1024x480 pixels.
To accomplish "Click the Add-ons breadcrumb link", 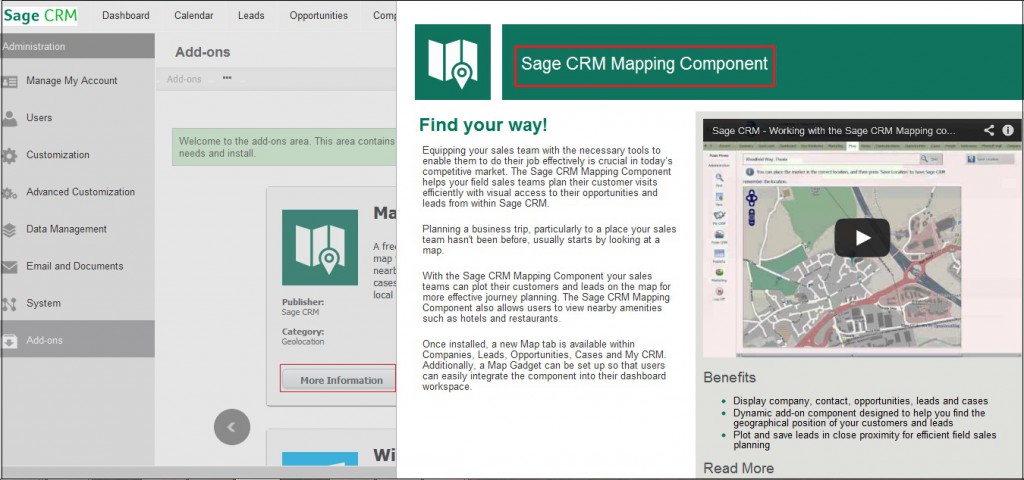I will tap(184, 79).
